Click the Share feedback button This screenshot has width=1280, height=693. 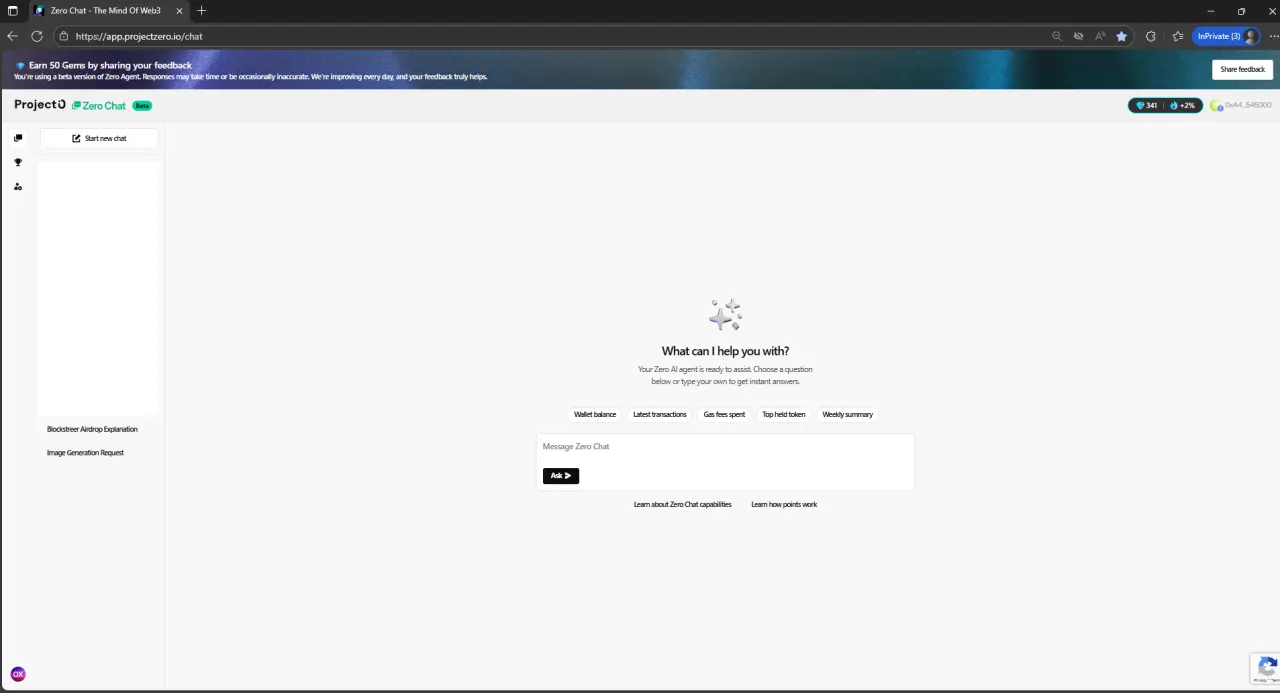[x=1243, y=69]
